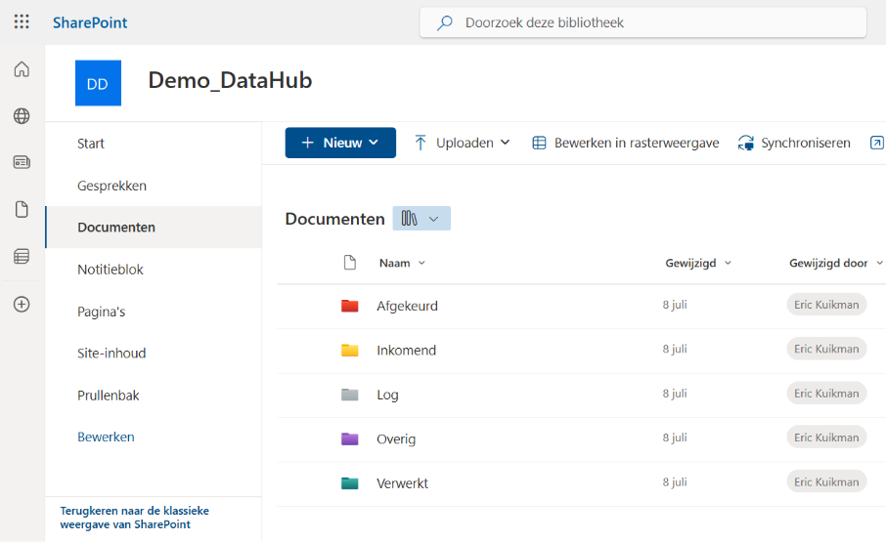Click the purple Overig folder icon

[350, 439]
